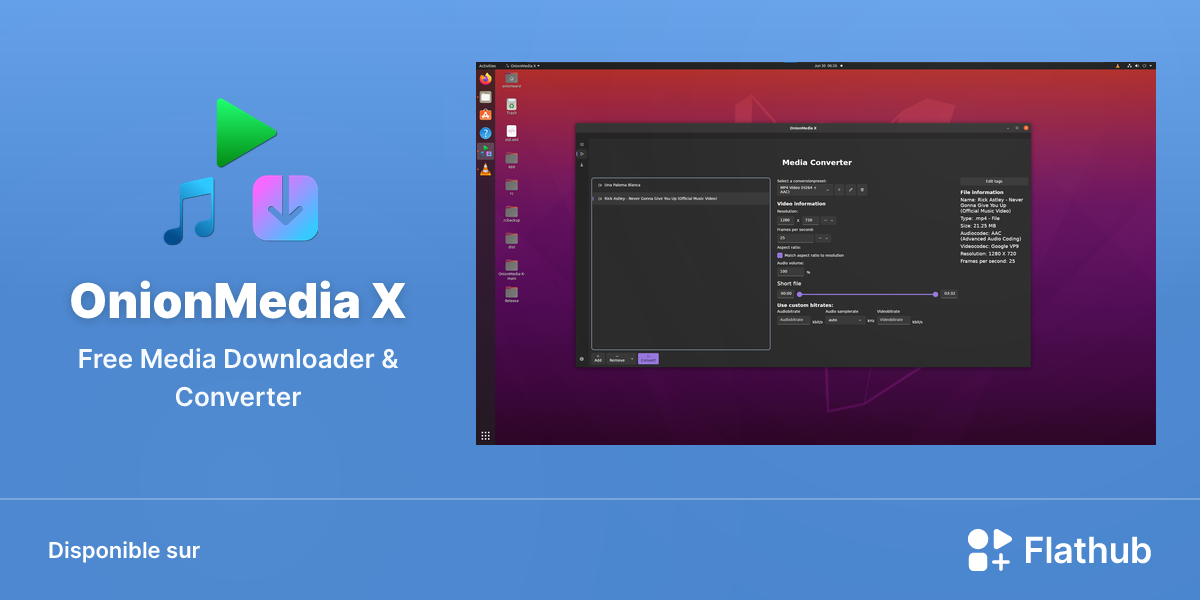Delete the conversion preset with trash icon
The image size is (1200, 600).
pos(862,190)
